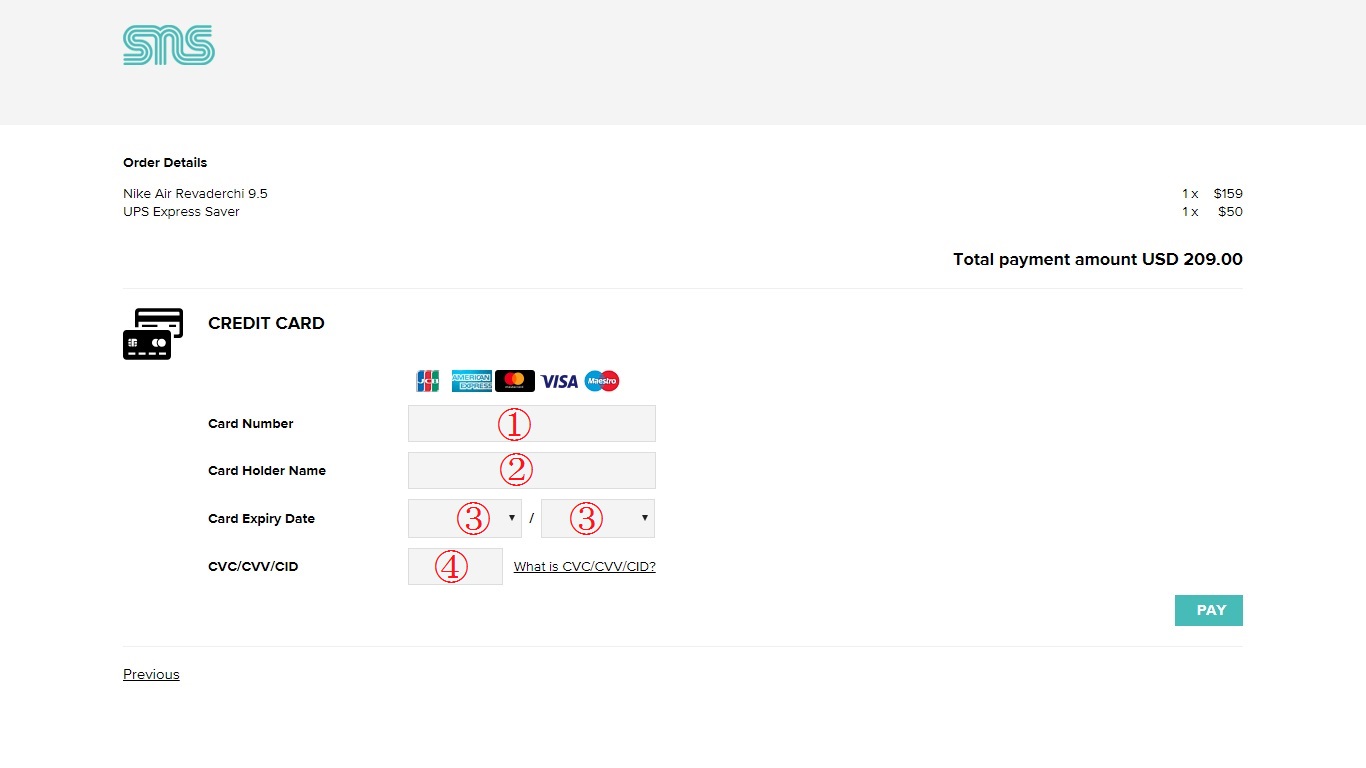Open the expiry year dropdown
This screenshot has width=1366, height=768.
(597, 518)
